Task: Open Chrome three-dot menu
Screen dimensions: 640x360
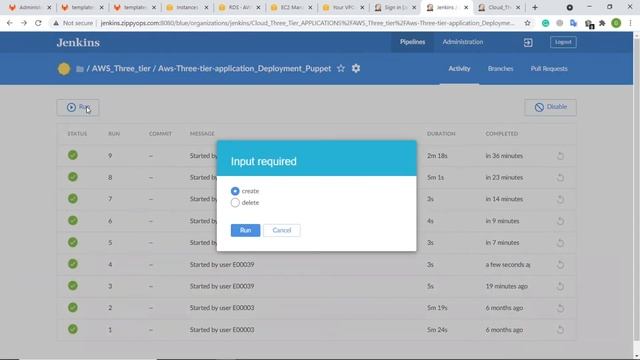Action: 630,23
